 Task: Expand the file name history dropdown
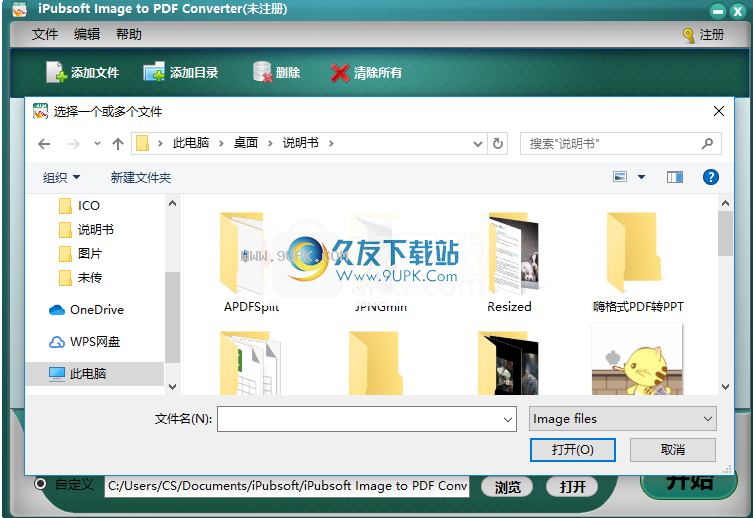[x=508, y=419]
